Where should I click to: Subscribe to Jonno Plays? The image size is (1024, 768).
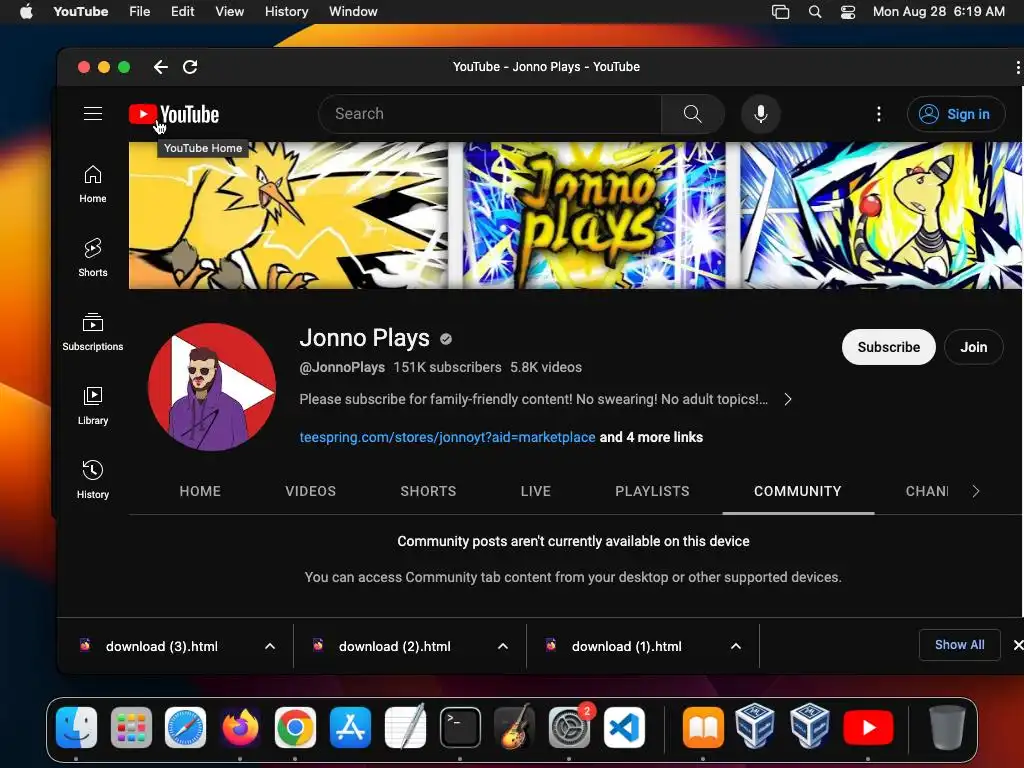[x=888, y=347]
